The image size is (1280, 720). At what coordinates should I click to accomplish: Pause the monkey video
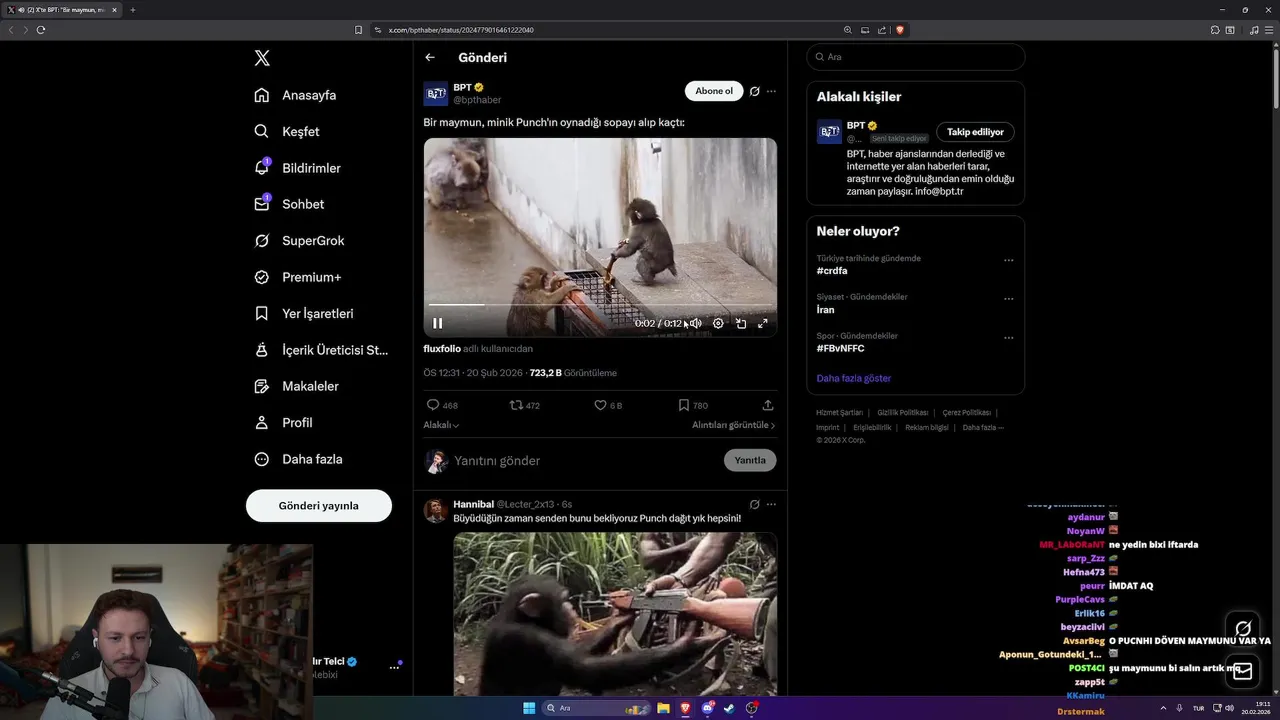click(x=437, y=323)
